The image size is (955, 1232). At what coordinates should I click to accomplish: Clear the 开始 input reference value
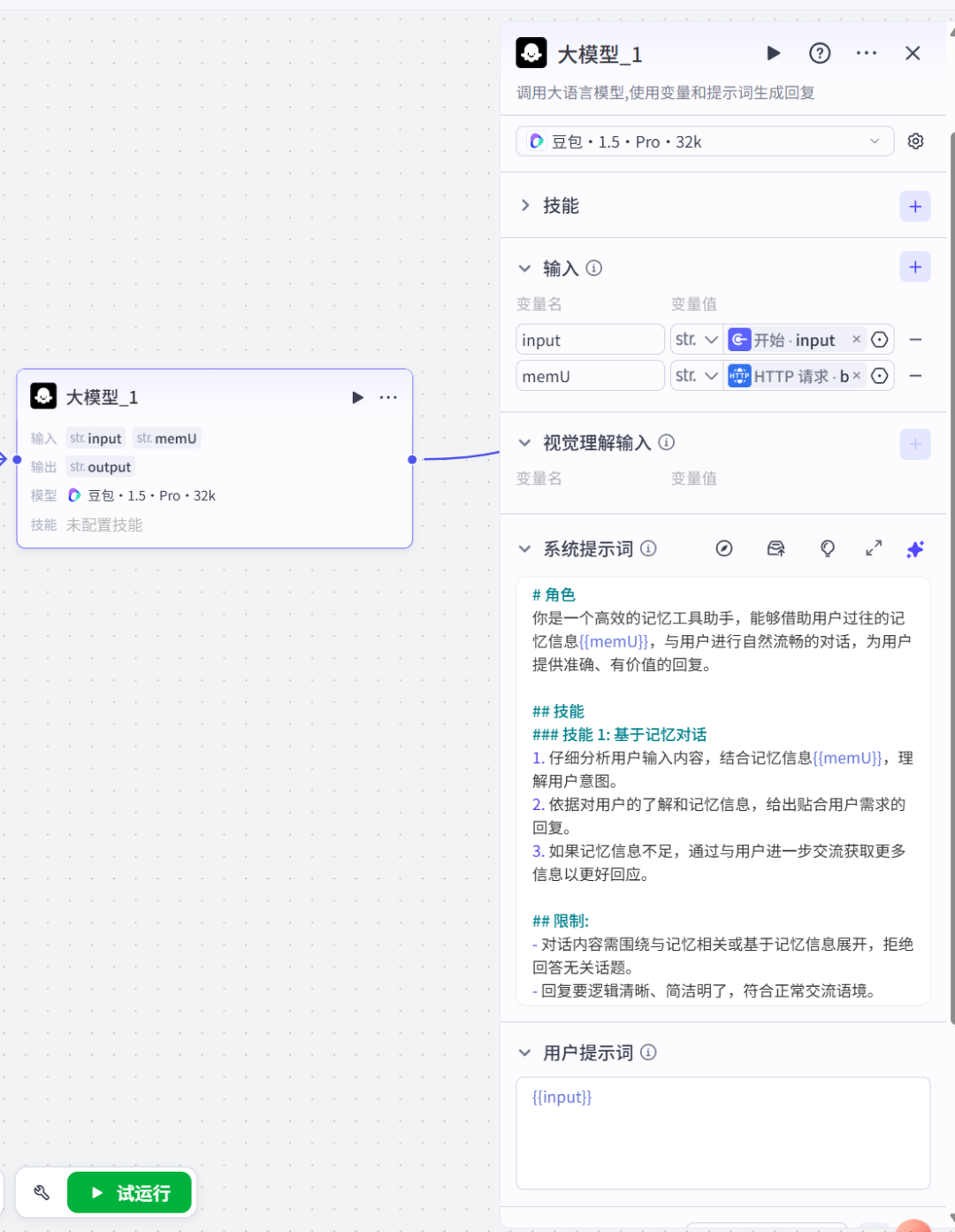(x=856, y=339)
